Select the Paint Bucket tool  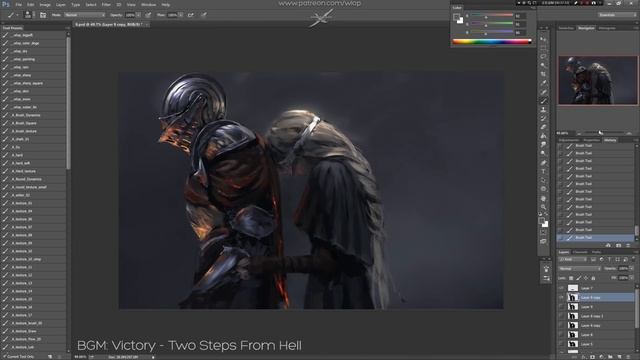[x=543, y=136]
